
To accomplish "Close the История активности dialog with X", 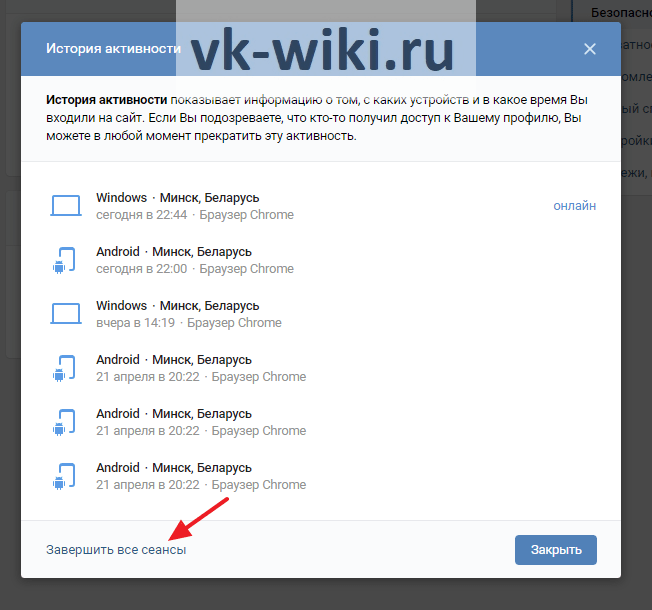I will click(590, 49).
